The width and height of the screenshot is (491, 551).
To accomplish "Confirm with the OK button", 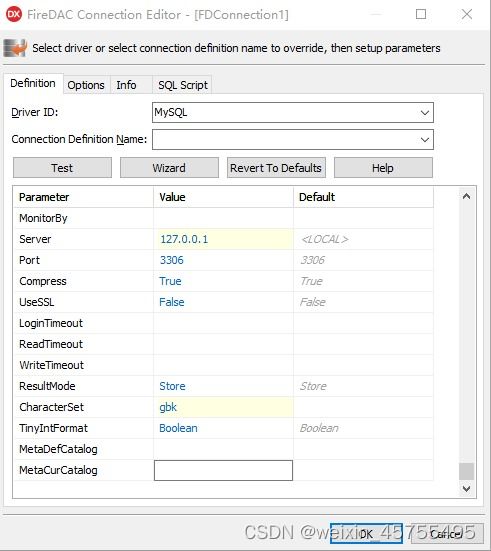I will (366, 534).
